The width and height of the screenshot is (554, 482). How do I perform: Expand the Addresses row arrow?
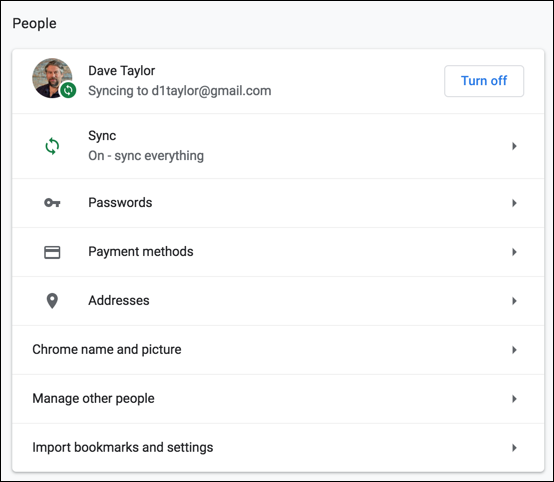point(514,301)
